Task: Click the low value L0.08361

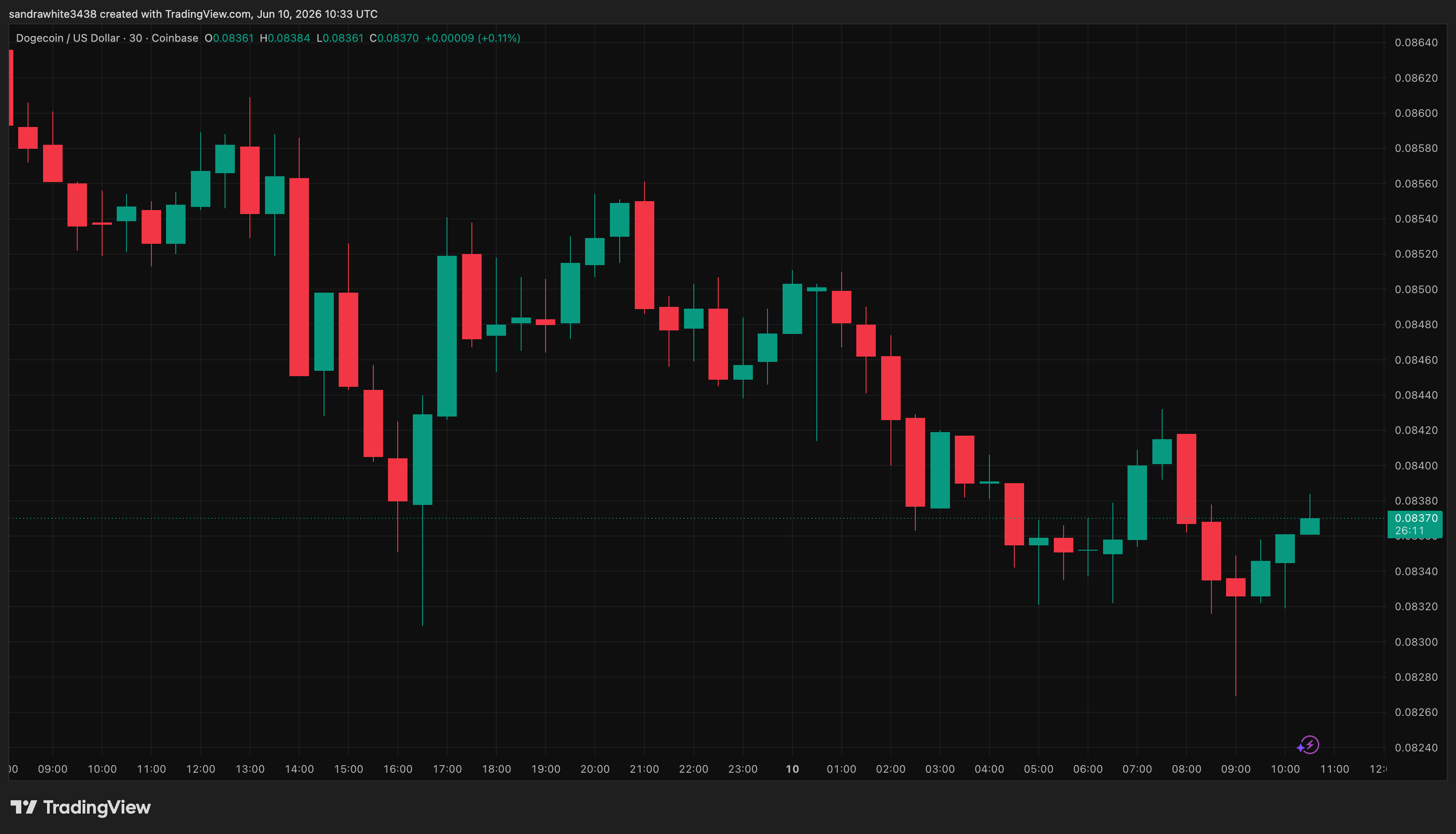Action: pos(340,38)
